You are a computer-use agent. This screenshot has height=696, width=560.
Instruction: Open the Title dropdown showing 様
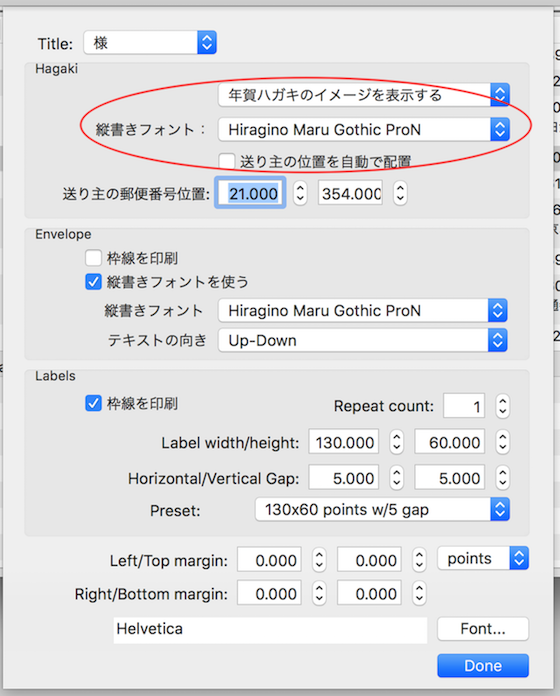150,43
